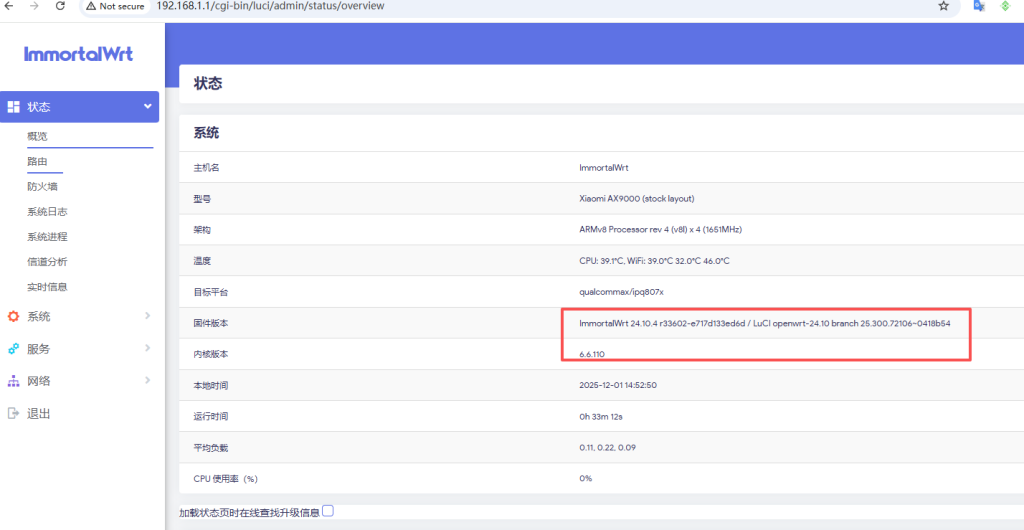Reload the page with browser refresh button
Screen dimensions: 1024x530
click(60, 6)
